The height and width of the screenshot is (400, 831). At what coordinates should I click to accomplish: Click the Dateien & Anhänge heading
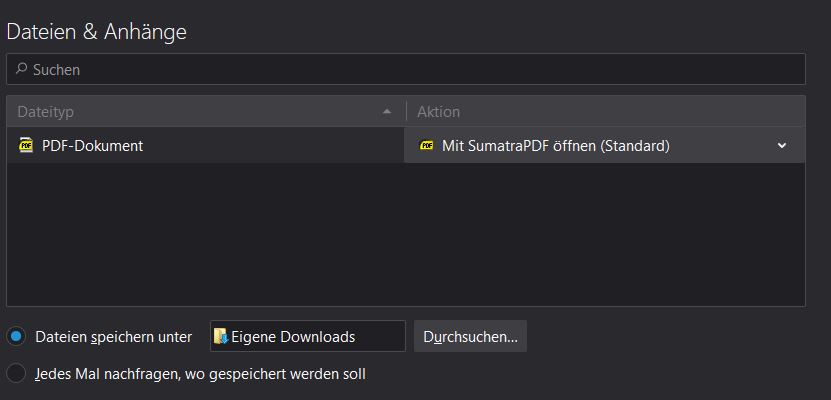(x=96, y=32)
